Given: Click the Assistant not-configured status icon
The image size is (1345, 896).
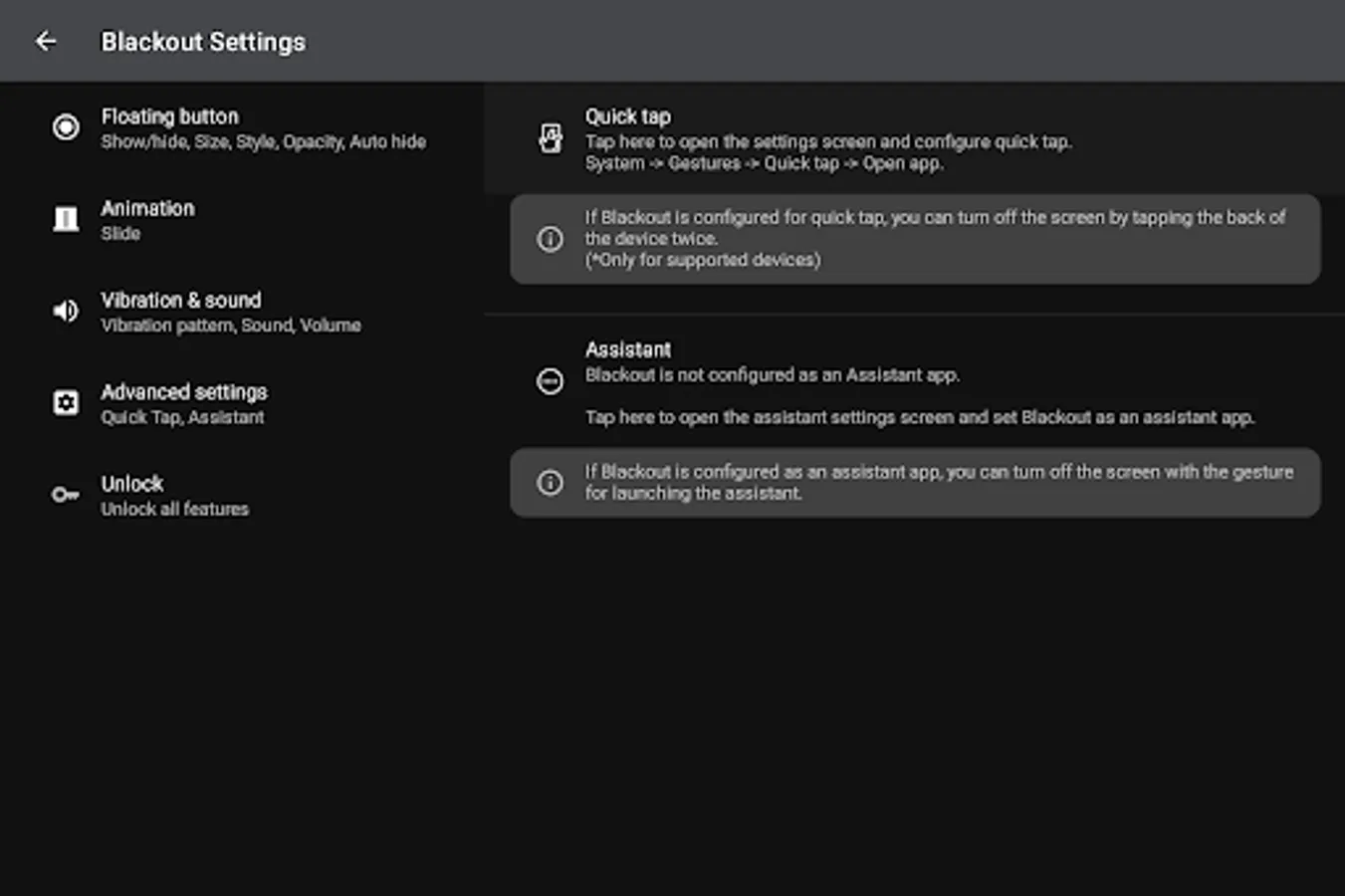Looking at the screenshot, I should [x=550, y=381].
